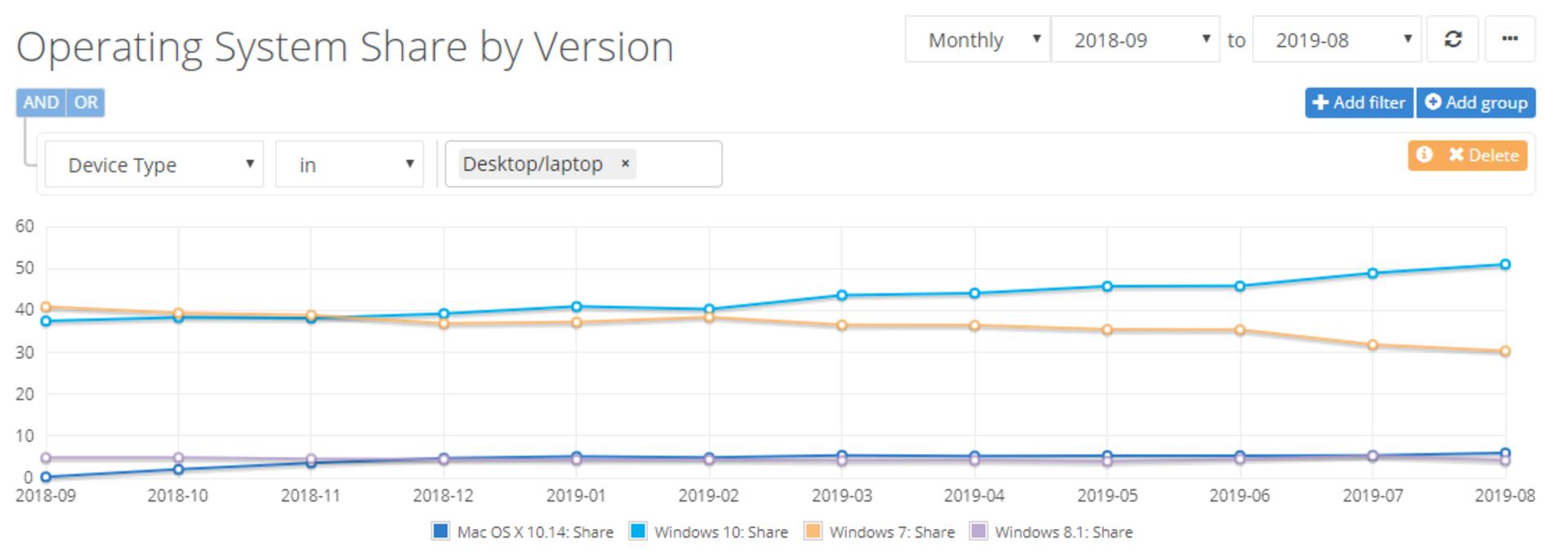Delete the Device Type filter
1568x553 pixels.
point(1482,154)
